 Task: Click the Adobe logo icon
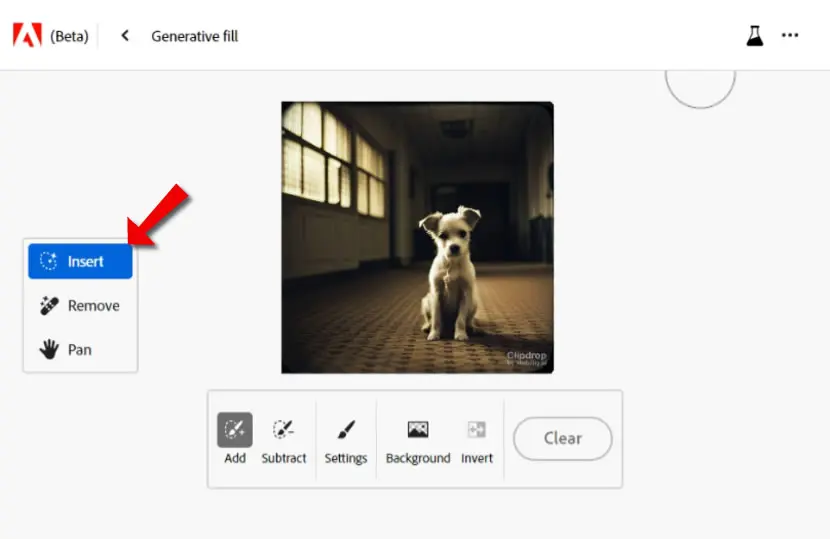27,35
